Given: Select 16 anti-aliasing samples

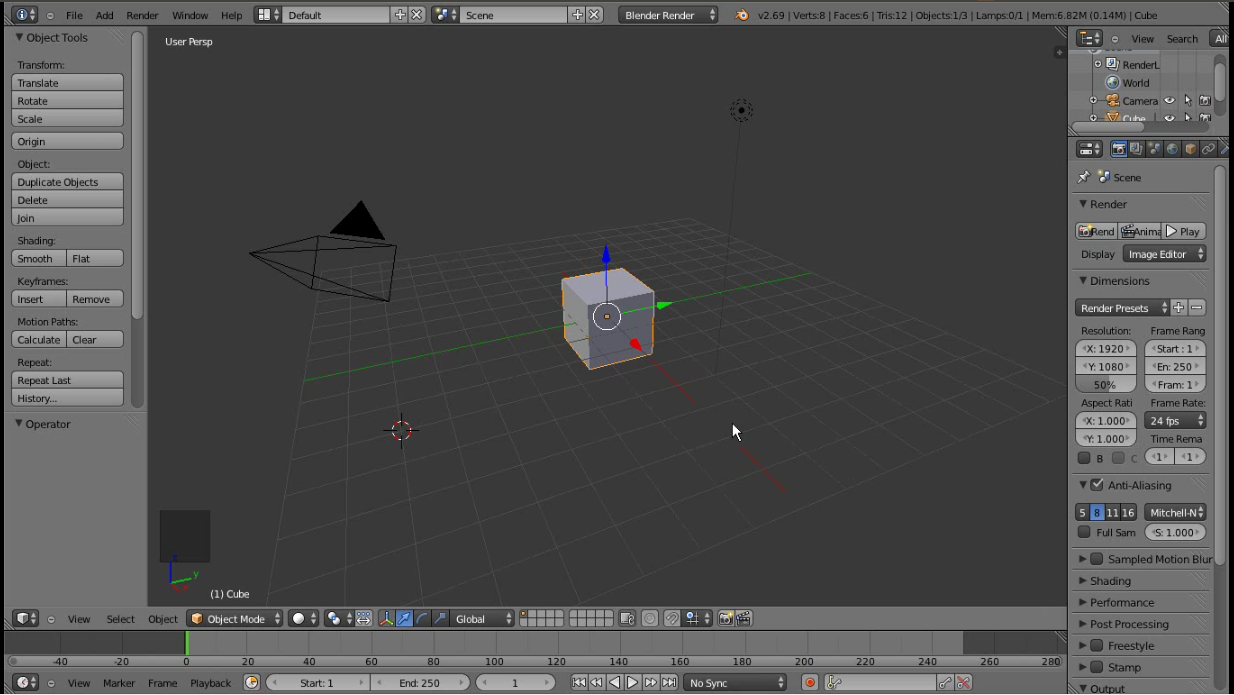Looking at the screenshot, I should (x=1129, y=513).
